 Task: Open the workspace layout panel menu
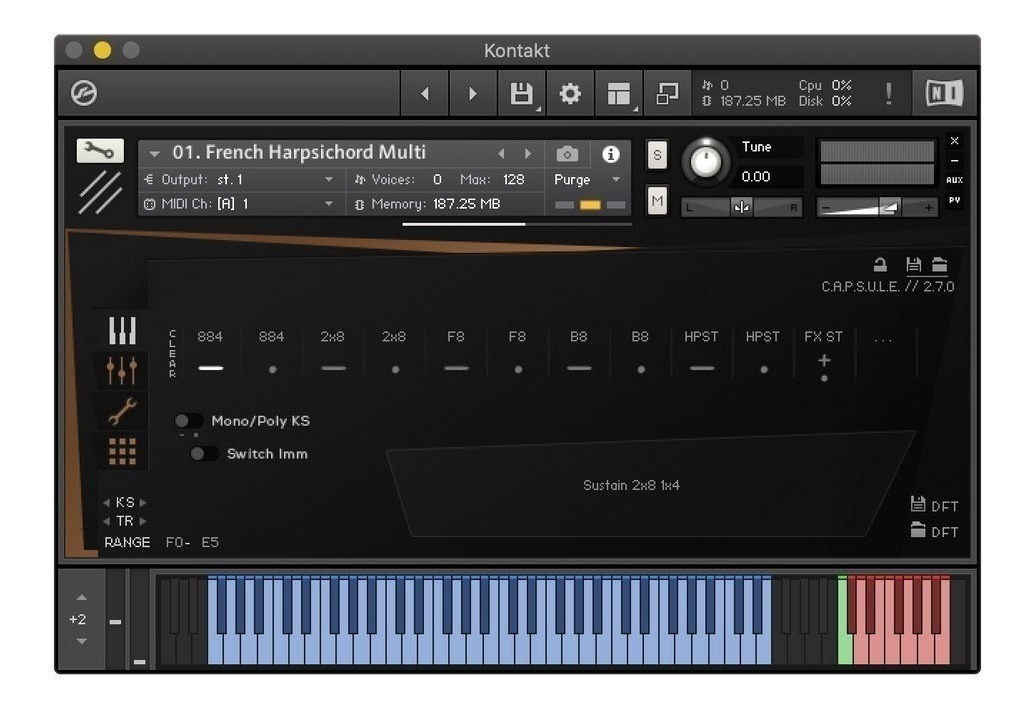click(619, 94)
